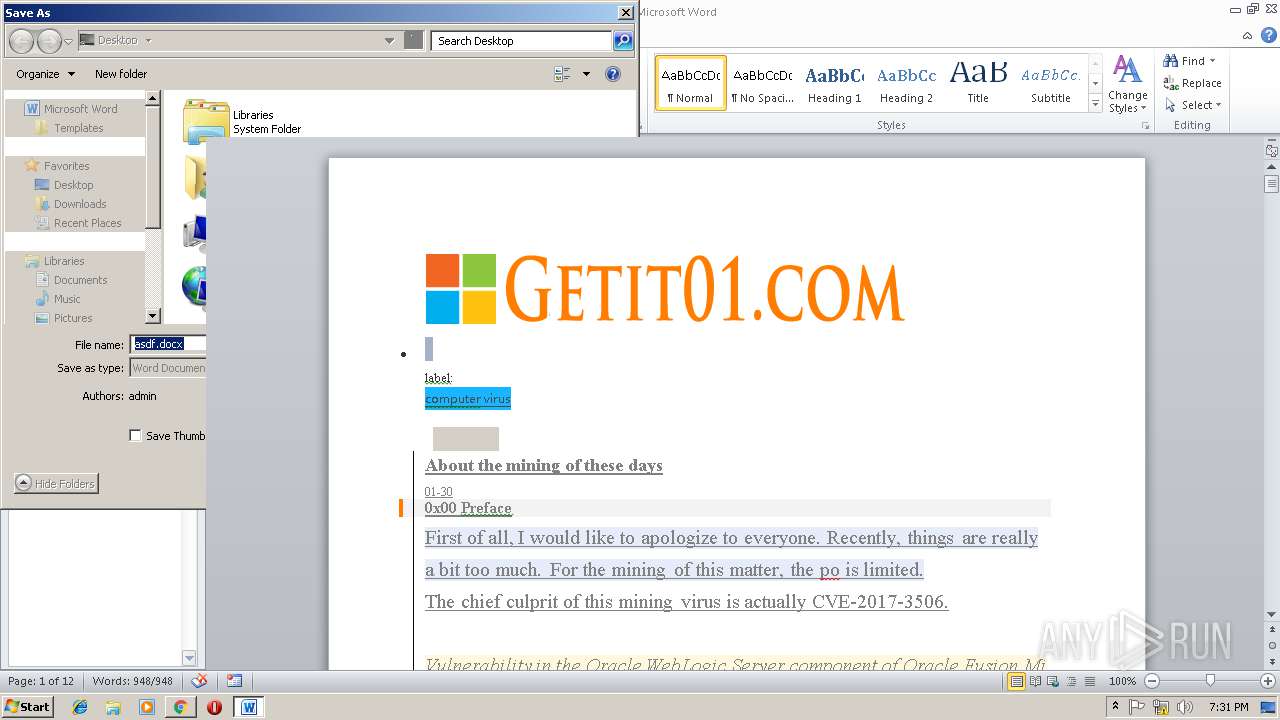Click into the Search Desktop field

(x=522, y=41)
